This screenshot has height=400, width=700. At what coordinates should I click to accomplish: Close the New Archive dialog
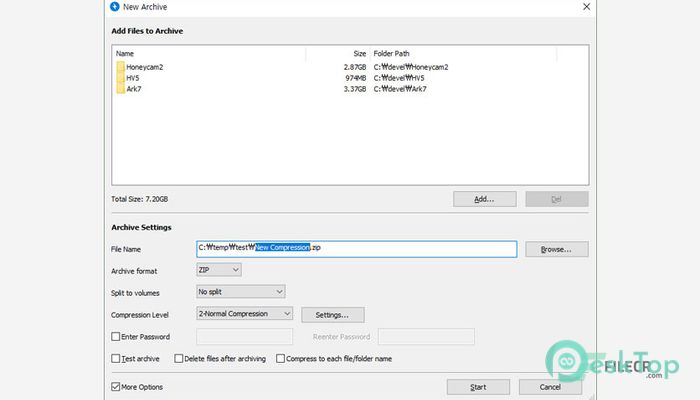coord(587,7)
